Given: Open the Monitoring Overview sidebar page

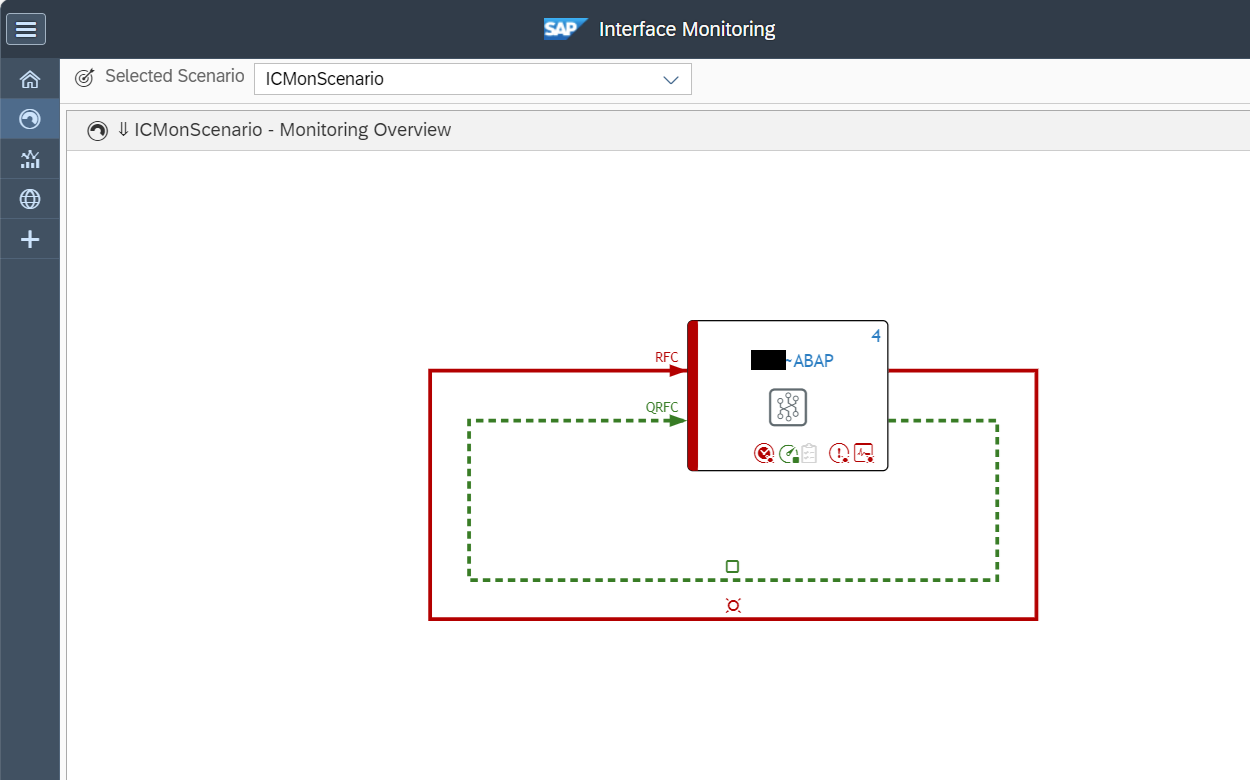Looking at the screenshot, I should click(x=30, y=119).
